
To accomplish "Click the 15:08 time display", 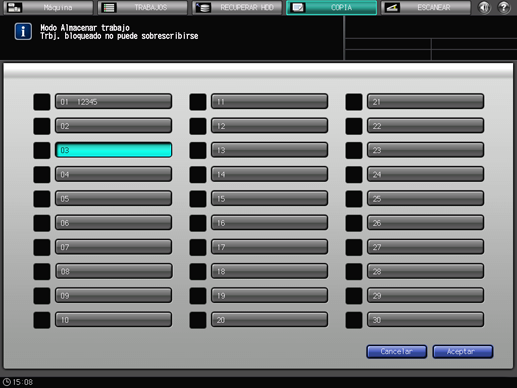I will click(x=23, y=382).
